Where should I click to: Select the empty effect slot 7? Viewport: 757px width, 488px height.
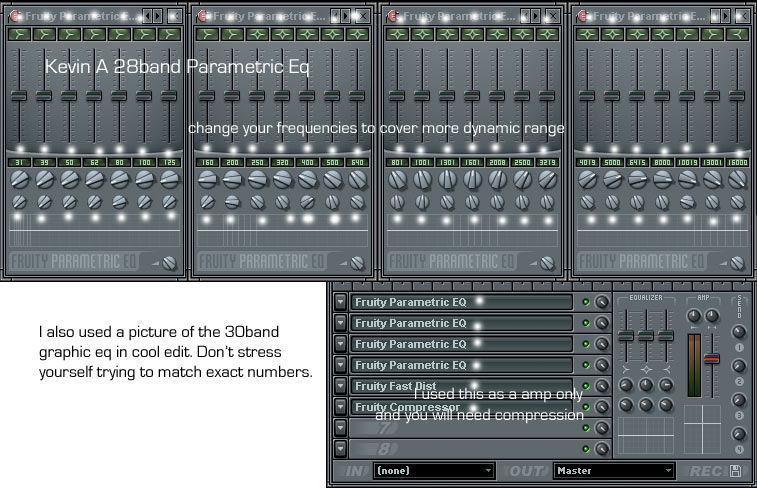click(x=461, y=428)
